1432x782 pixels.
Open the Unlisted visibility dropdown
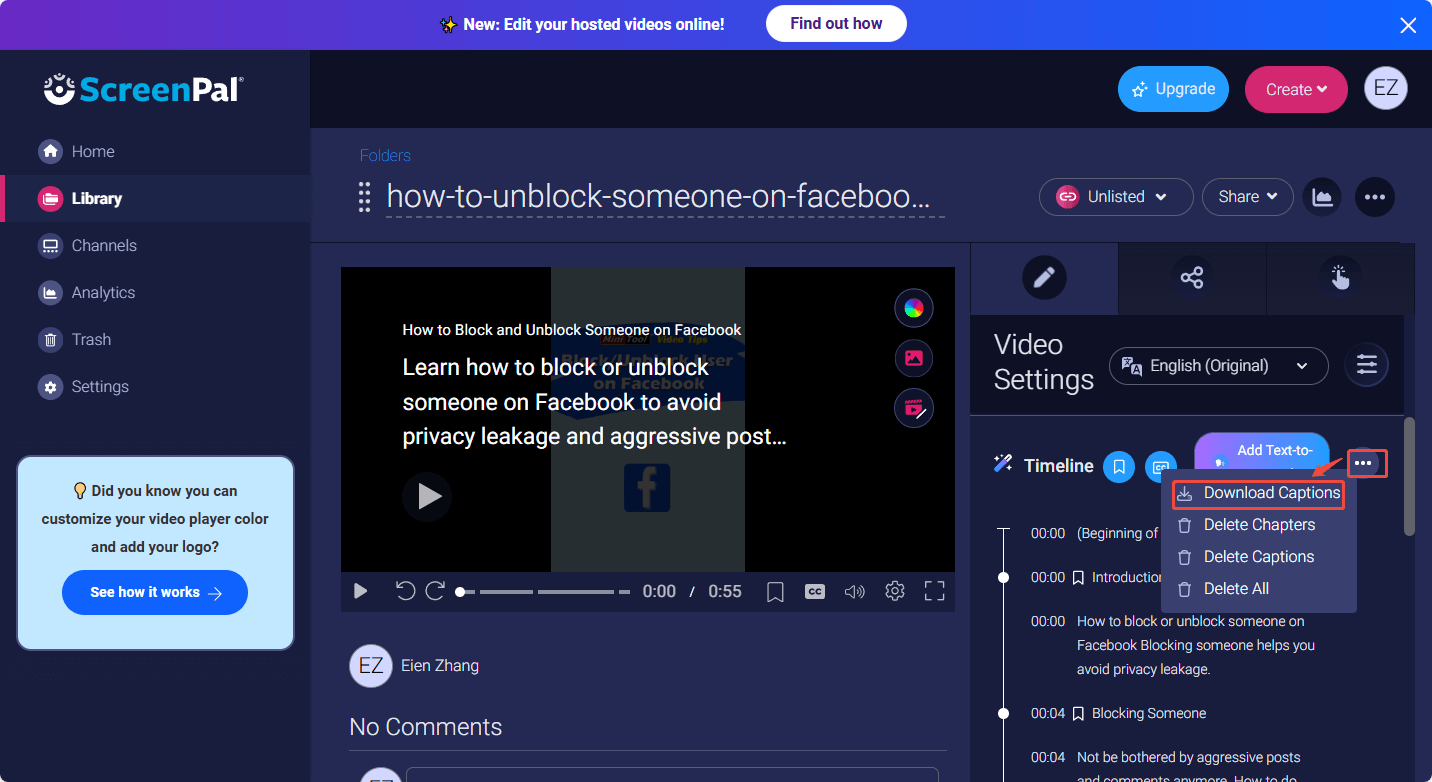coord(1115,197)
